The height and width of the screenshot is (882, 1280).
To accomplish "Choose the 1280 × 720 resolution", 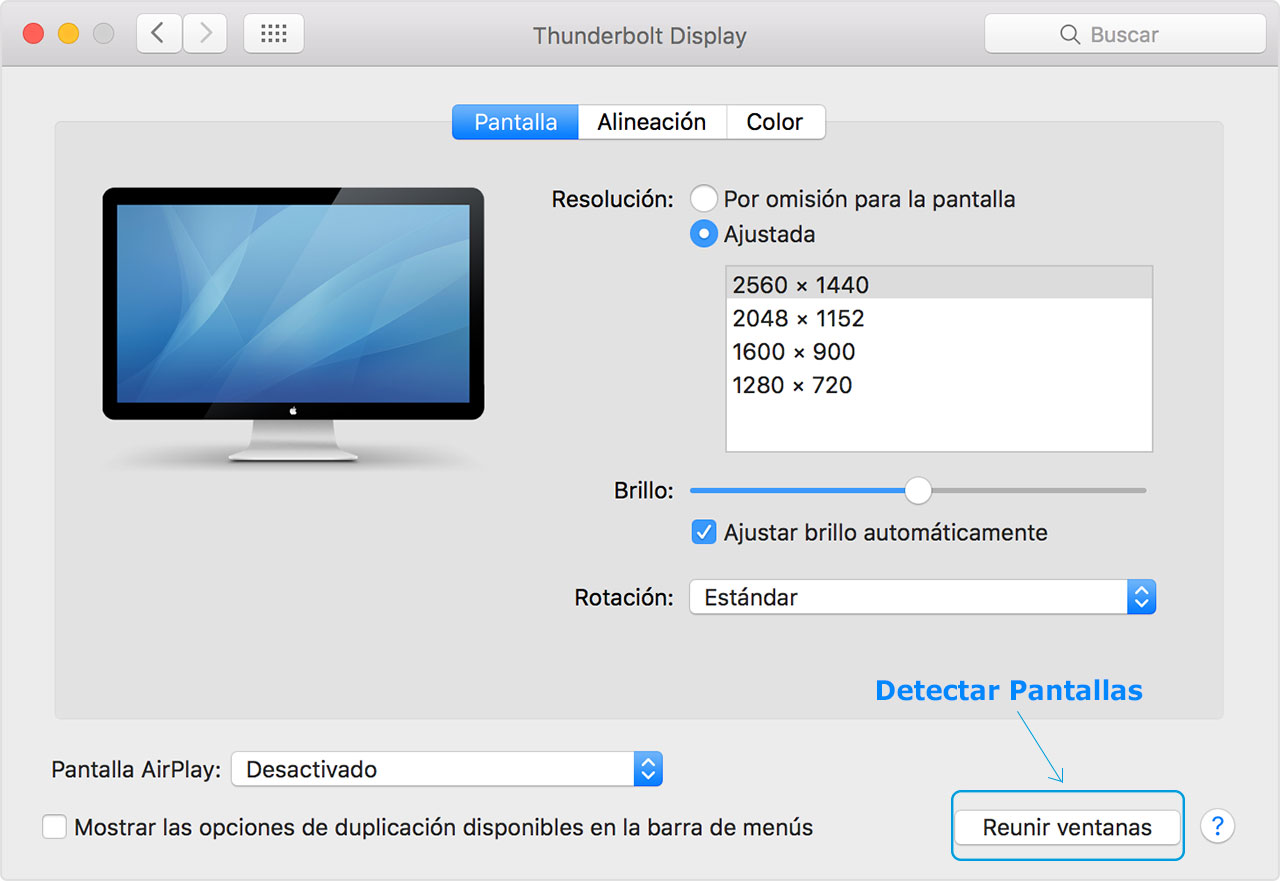I will coord(791,385).
